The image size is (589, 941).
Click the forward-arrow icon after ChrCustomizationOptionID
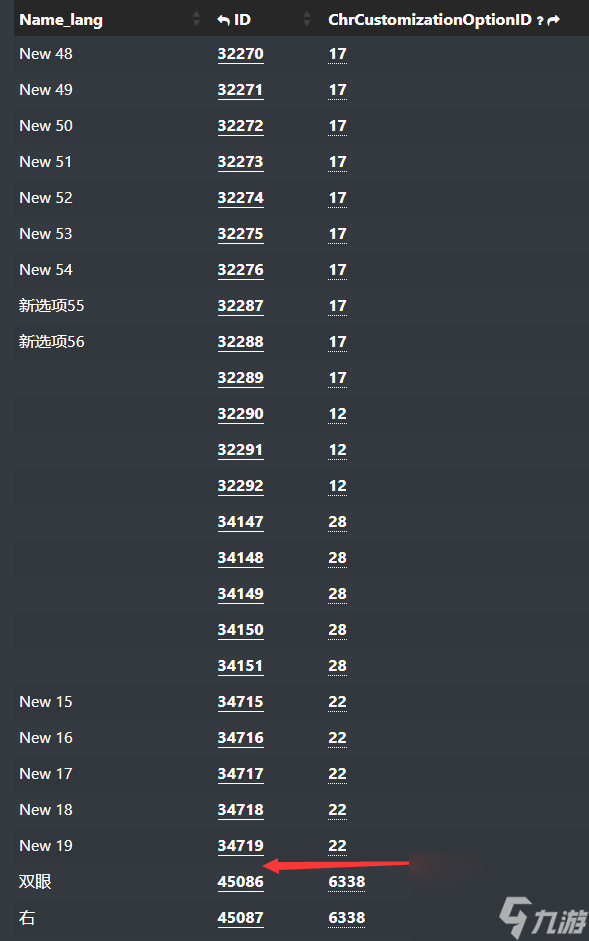[554, 20]
